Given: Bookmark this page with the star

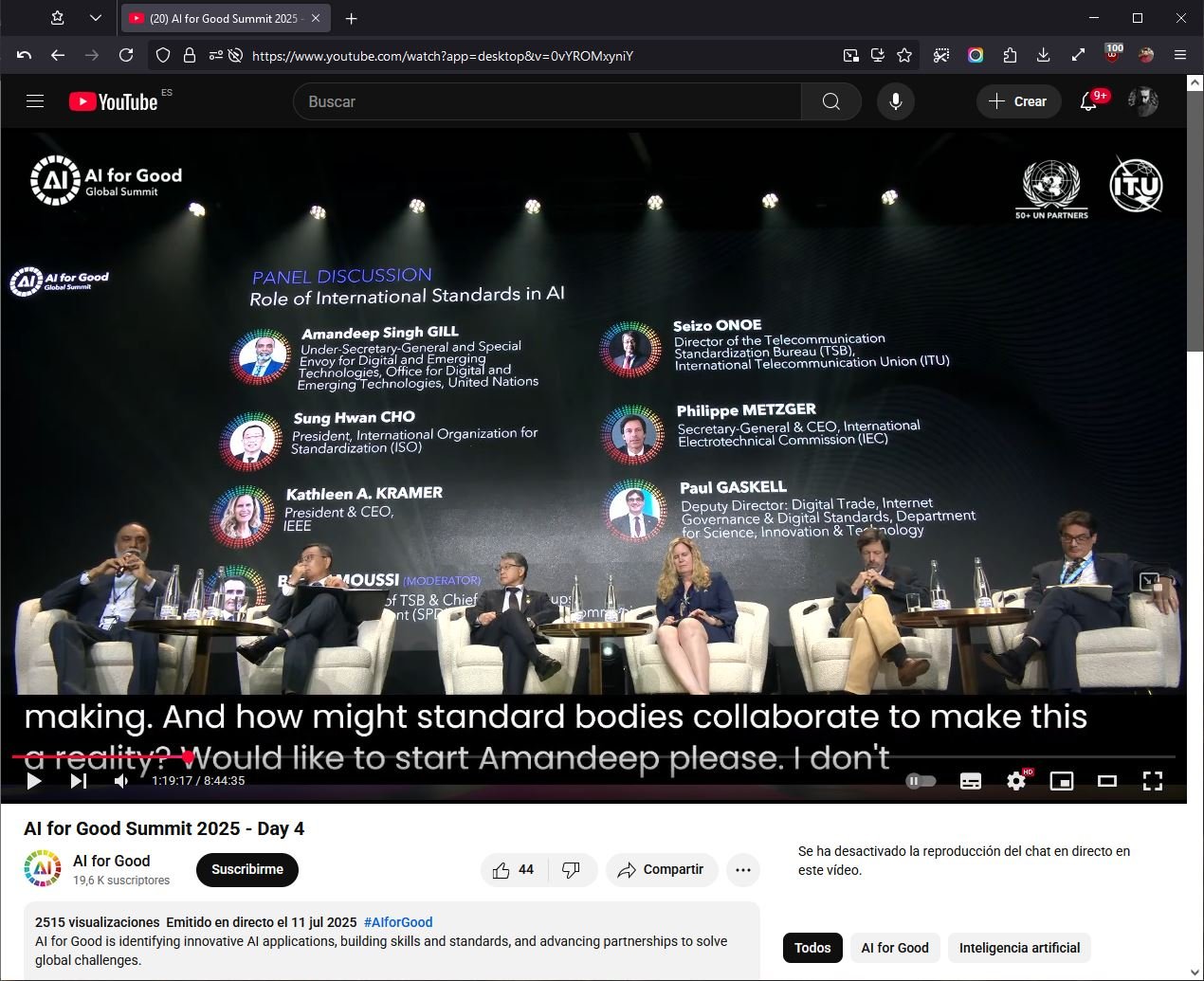Looking at the screenshot, I should (904, 55).
